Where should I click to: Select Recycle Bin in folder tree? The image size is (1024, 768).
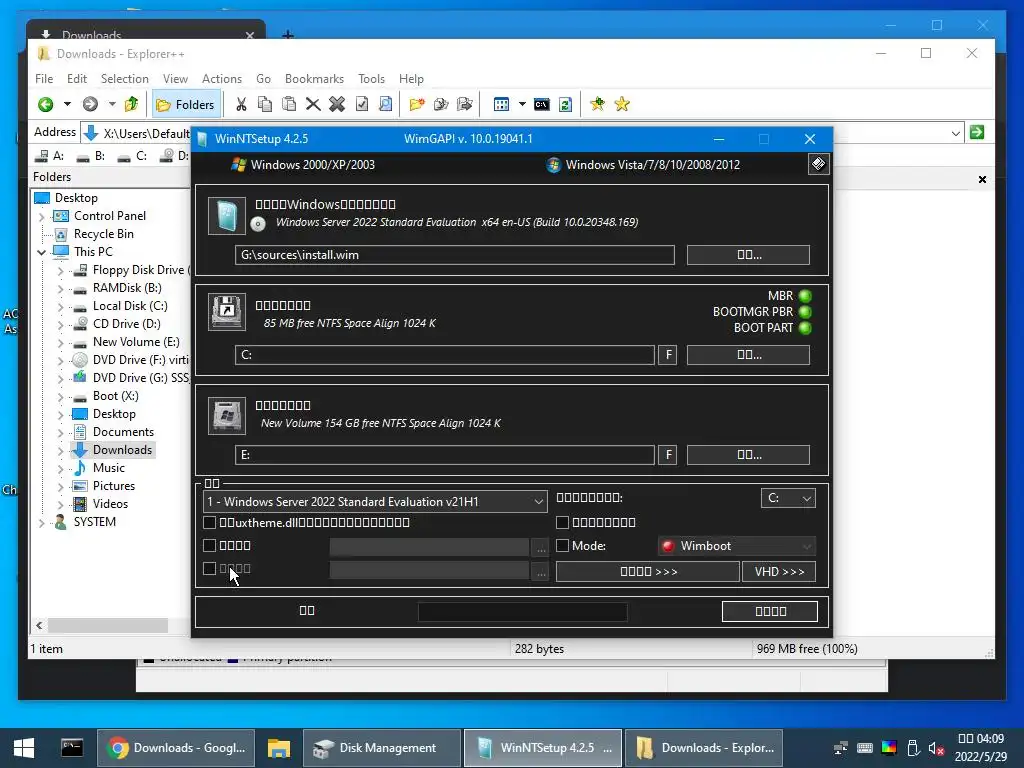point(103,234)
